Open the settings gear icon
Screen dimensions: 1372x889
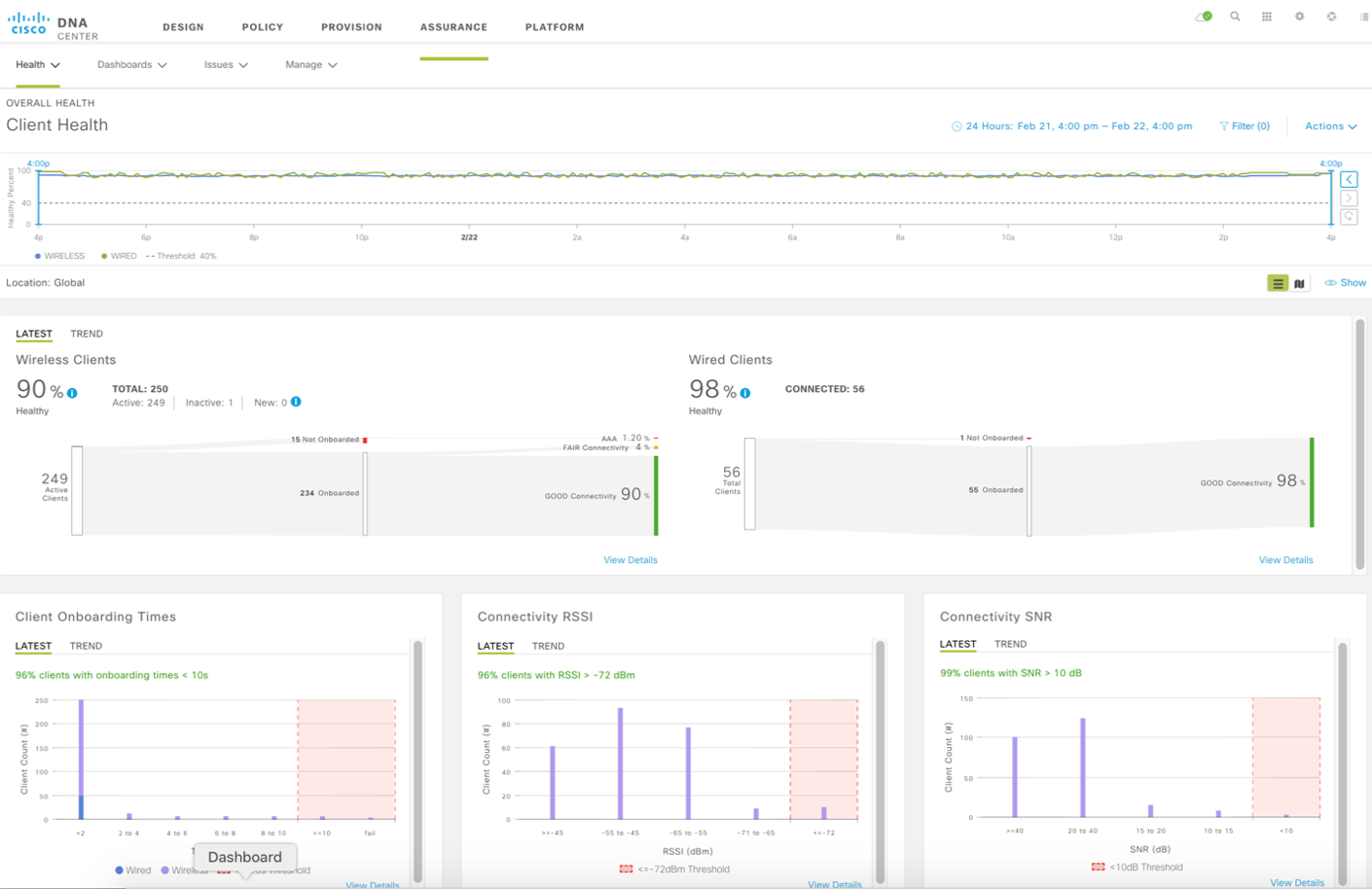(1299, 17)
